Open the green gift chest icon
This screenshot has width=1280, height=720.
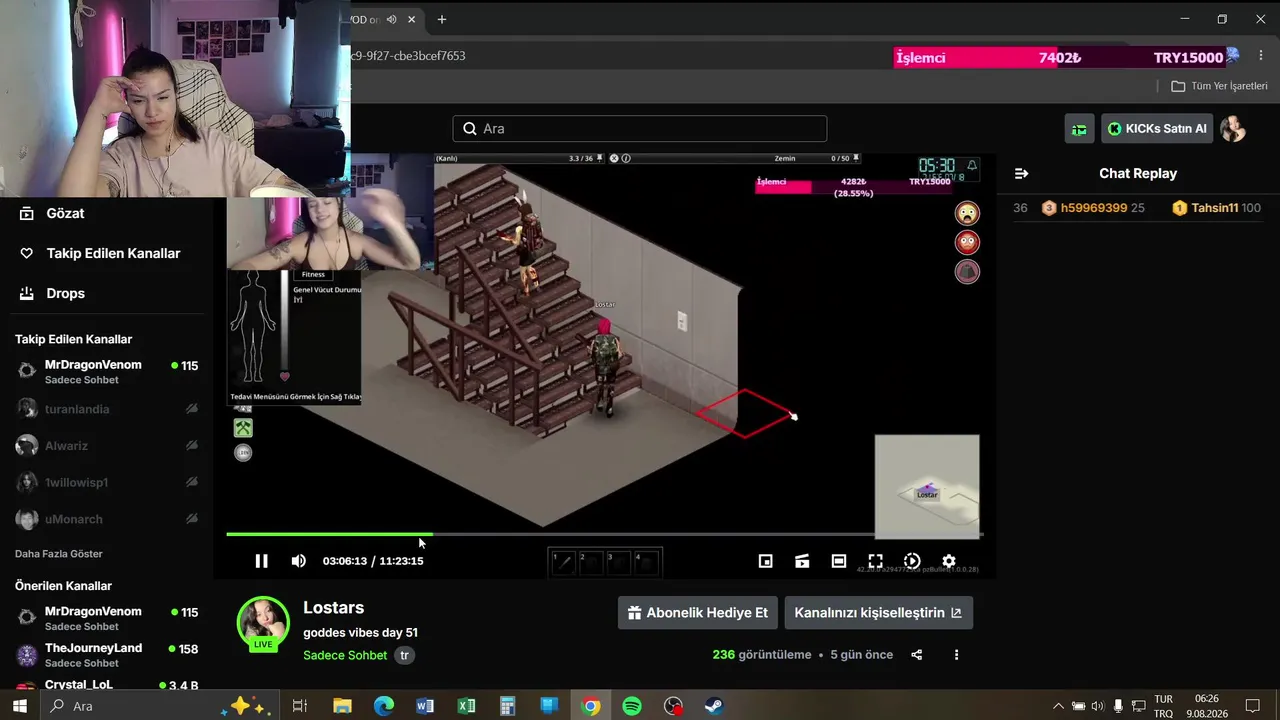[x=1079, y=129]
